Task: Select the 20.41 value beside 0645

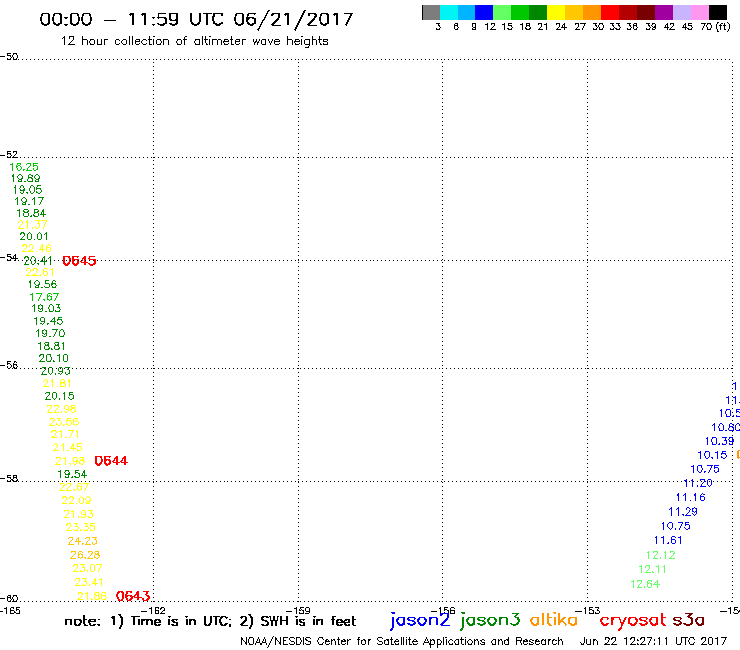Action: click(38, 261)
